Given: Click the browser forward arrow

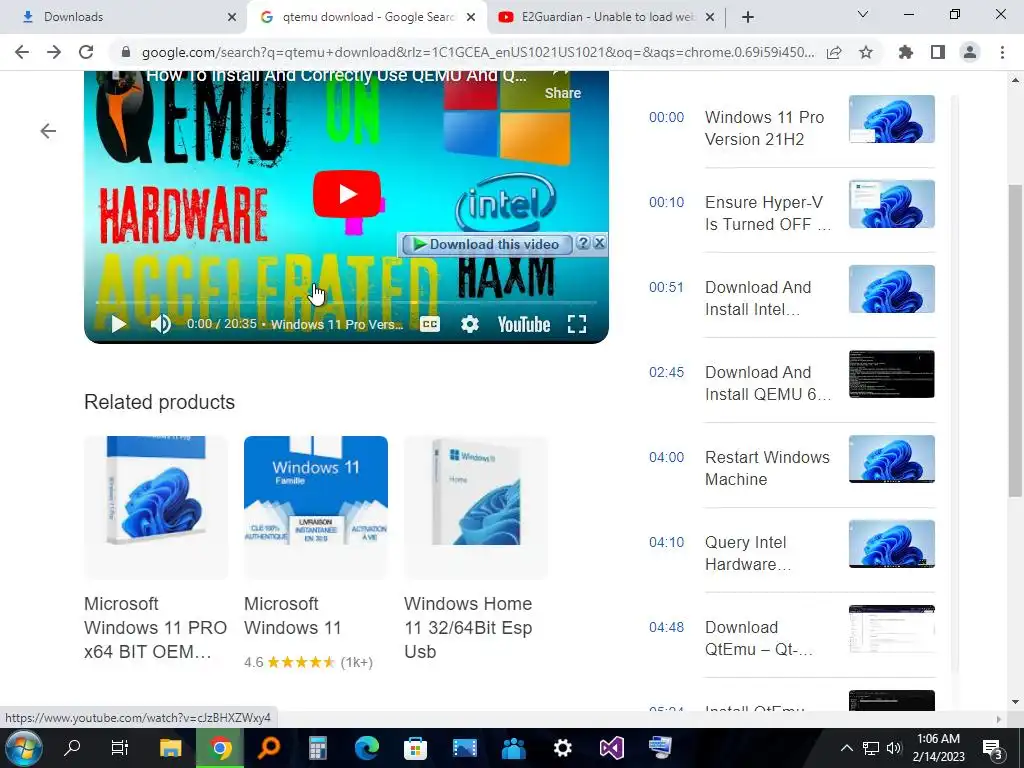Looking at the screenshot, I should pos(54,52).
